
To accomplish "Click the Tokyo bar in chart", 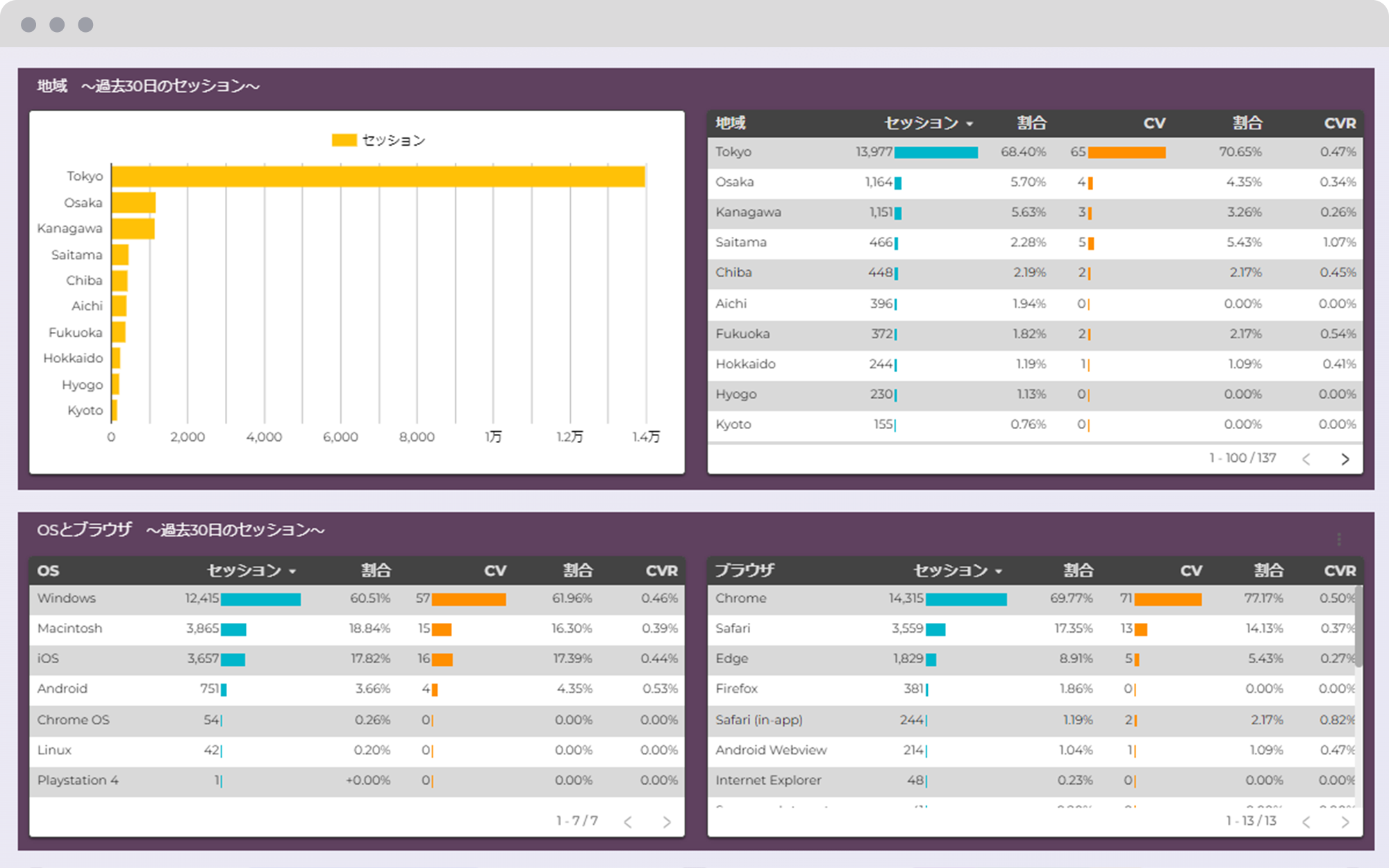I will 378,176.
